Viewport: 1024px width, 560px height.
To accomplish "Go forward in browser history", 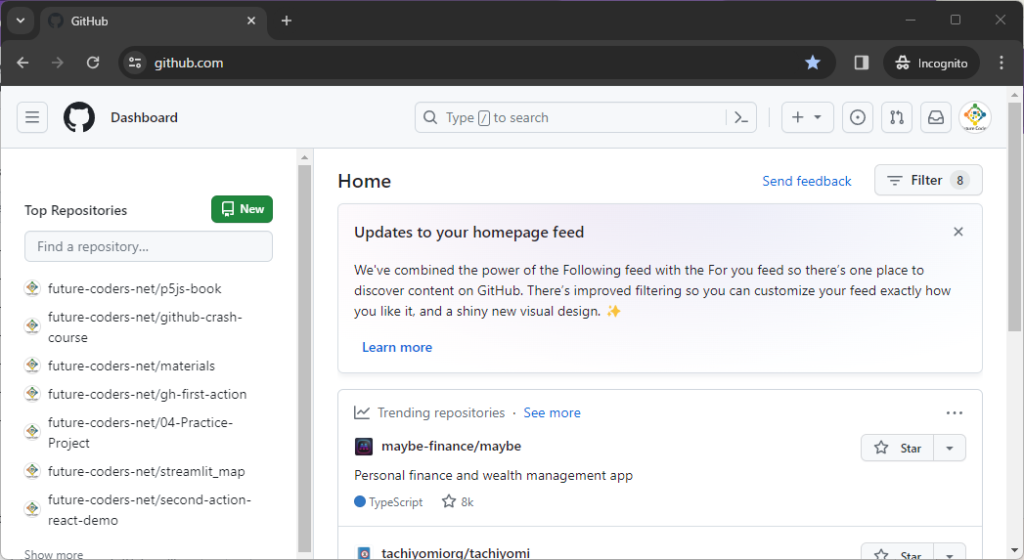I will pos(57,63).
